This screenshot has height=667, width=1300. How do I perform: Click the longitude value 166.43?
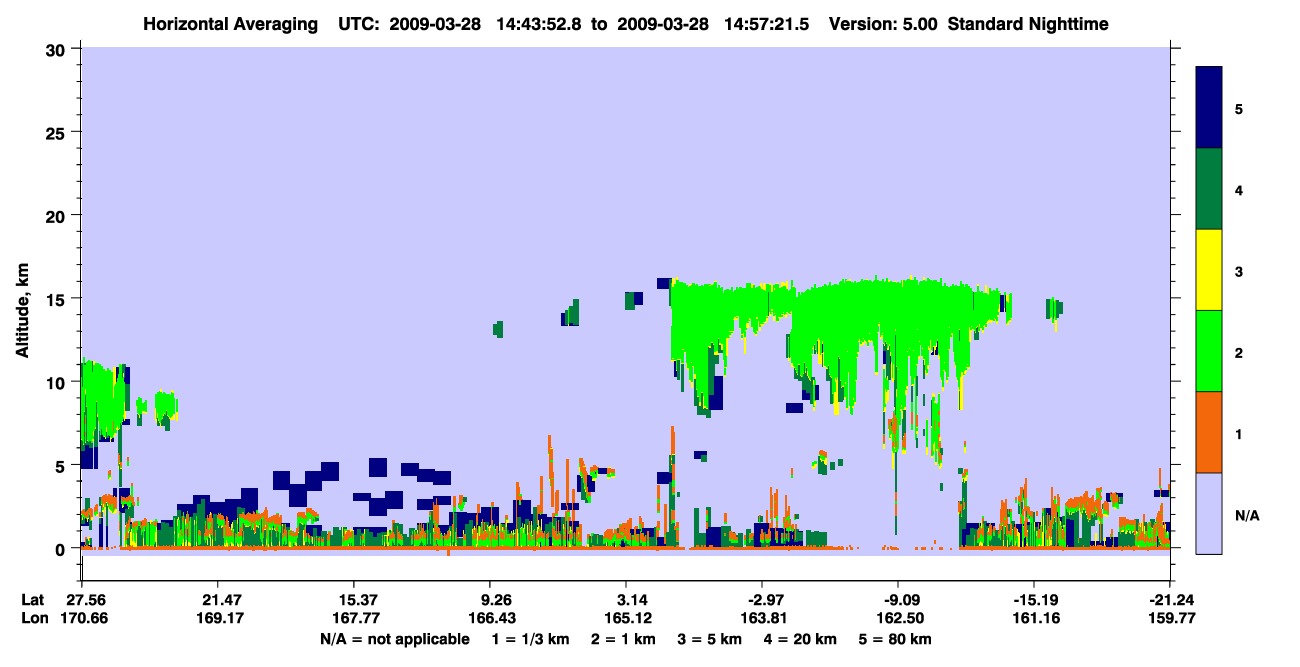coord(490,618)
